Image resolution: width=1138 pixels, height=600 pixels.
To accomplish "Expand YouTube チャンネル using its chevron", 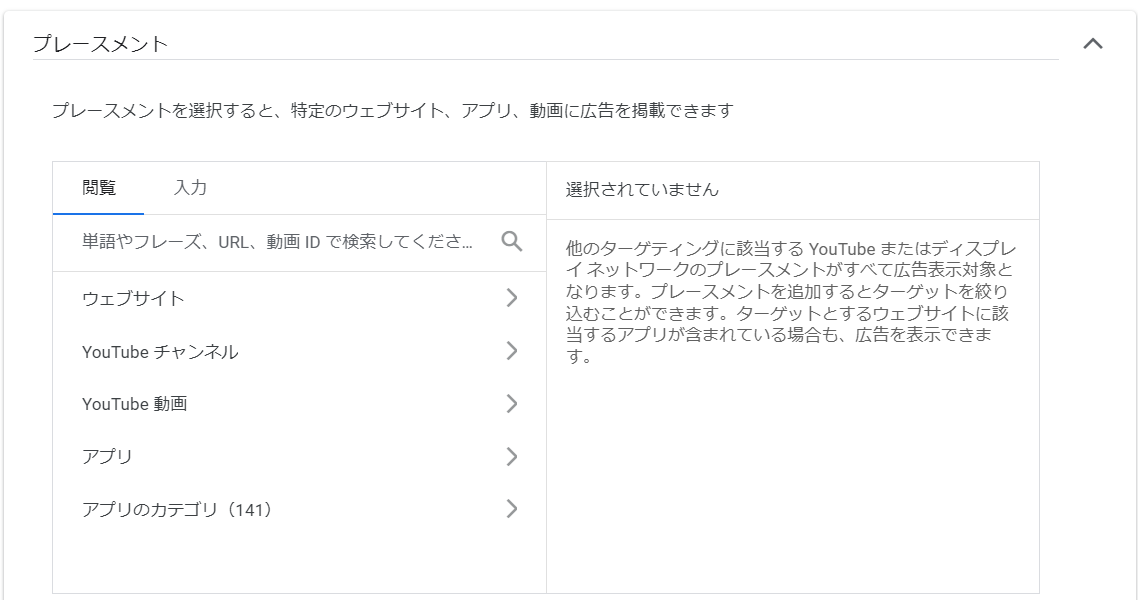I will click(512, 351).
